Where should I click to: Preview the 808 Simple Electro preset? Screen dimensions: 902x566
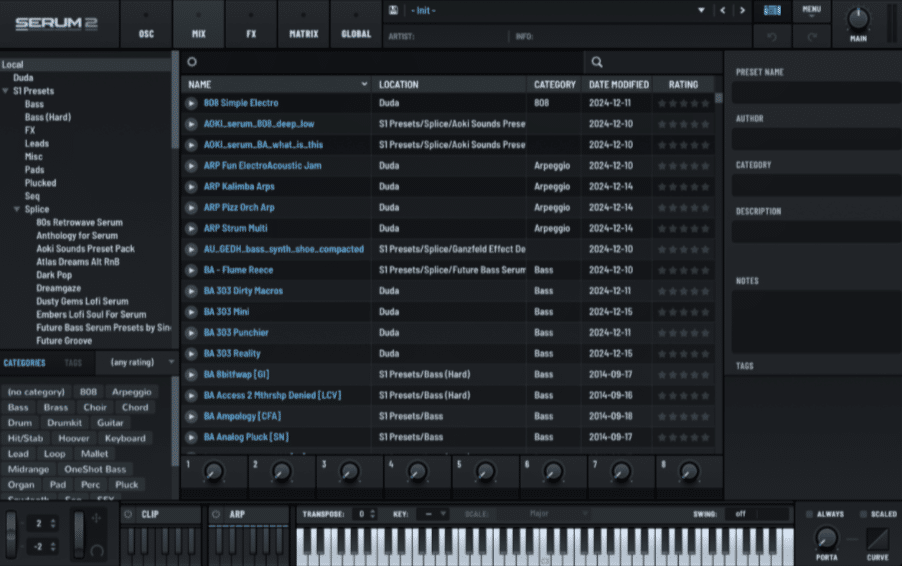click(191, 104)
